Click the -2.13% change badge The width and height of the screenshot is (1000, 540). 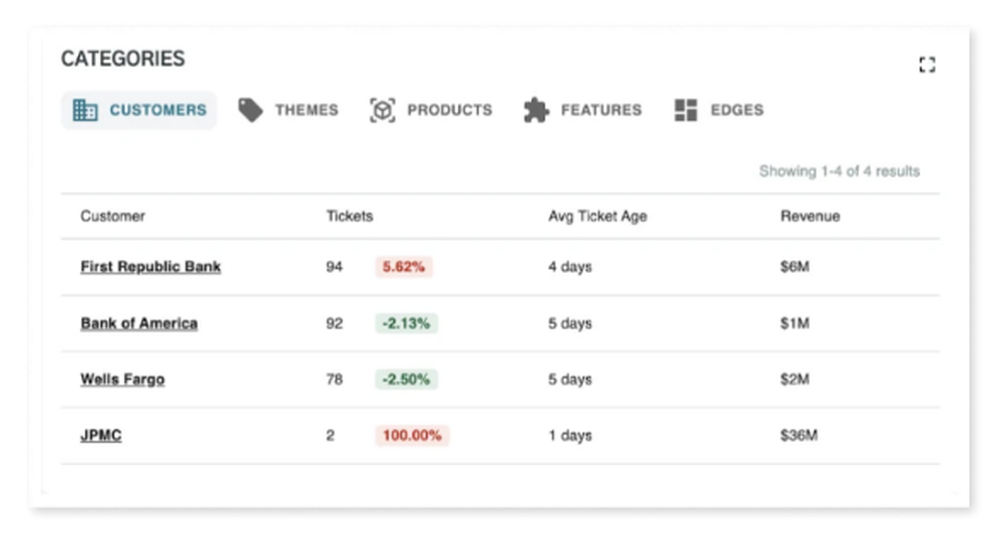406,323
